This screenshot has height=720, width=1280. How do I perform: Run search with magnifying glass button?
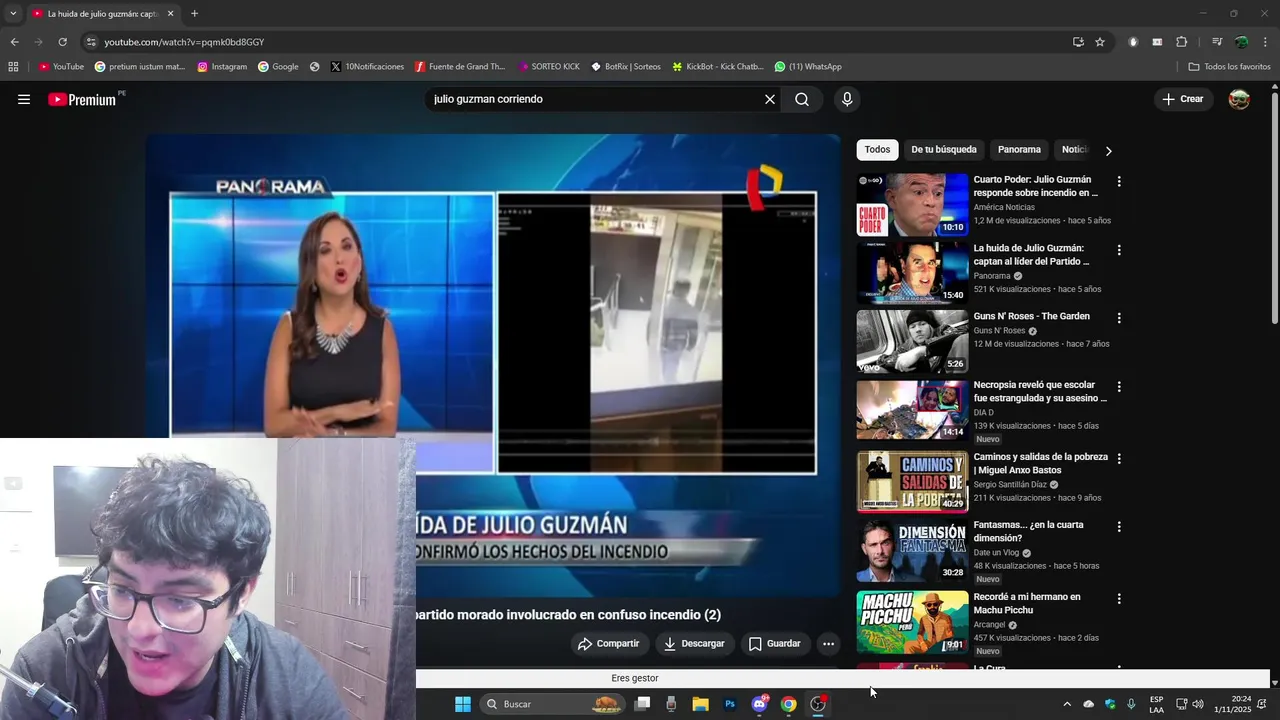pyautogui.click(x=802, y=99)
